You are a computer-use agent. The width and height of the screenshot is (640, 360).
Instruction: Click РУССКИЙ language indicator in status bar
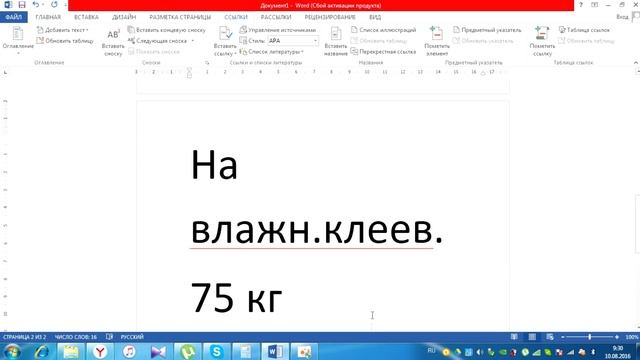132,337
